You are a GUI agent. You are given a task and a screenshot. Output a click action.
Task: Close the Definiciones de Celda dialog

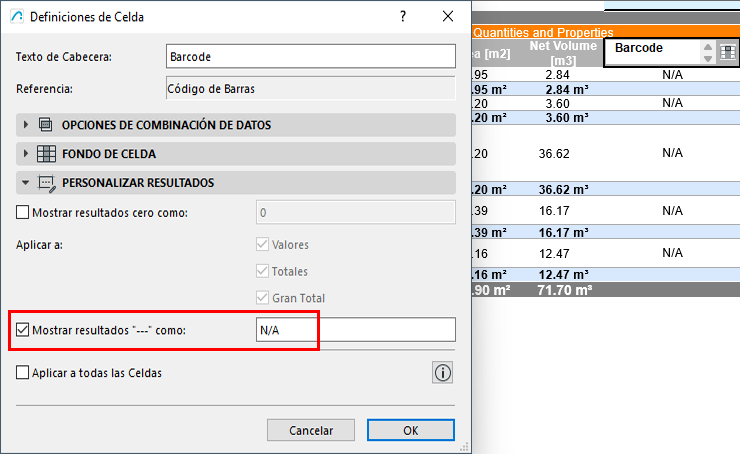448,17
